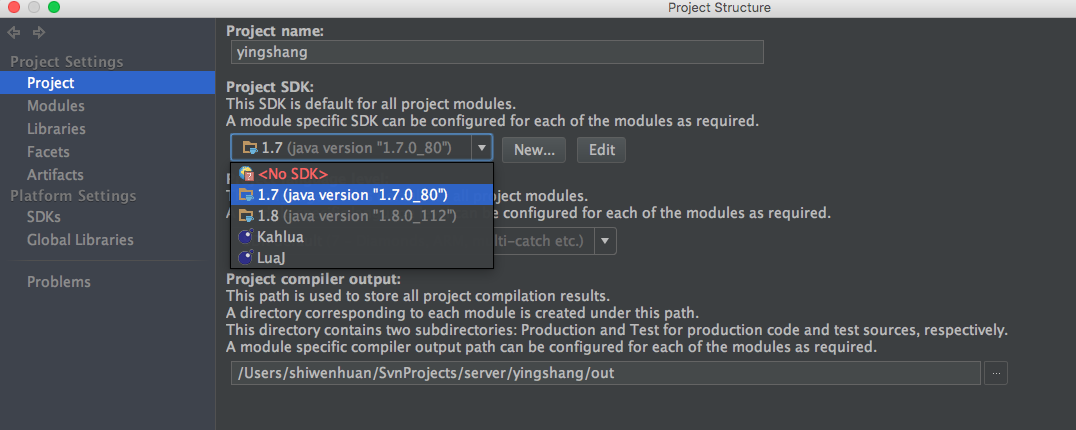The image size is (1076, 430).
Task: Click the LuaJ SDK icon
Action: tap(246, 258)
